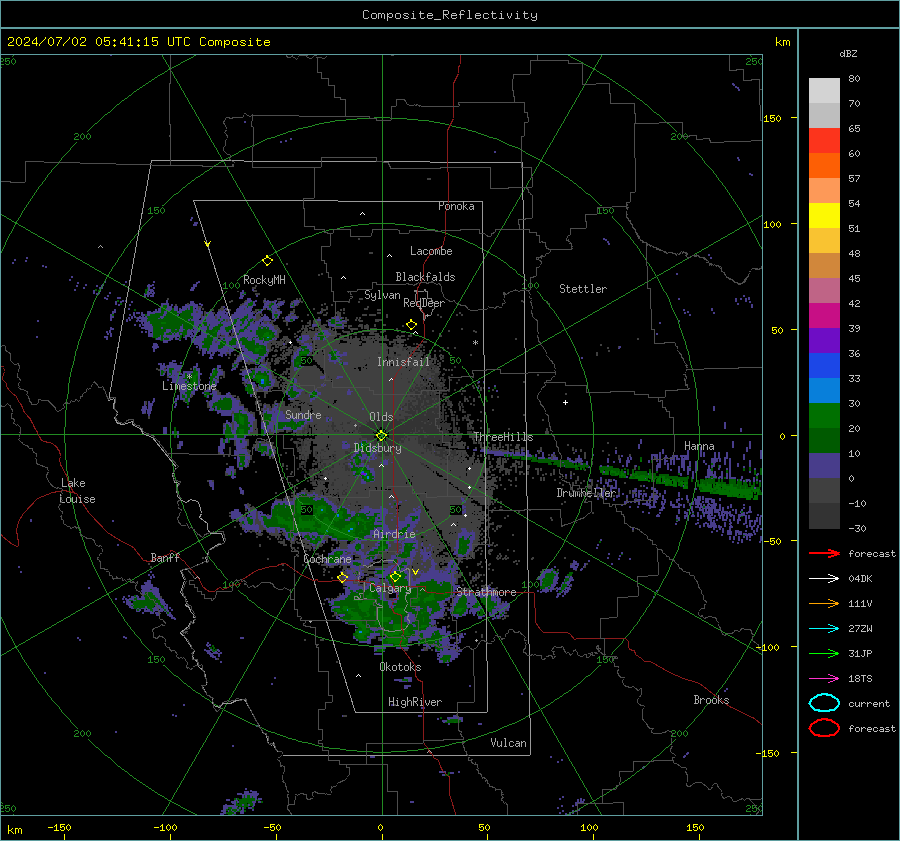Click the Calgary city label

point(390,588)
